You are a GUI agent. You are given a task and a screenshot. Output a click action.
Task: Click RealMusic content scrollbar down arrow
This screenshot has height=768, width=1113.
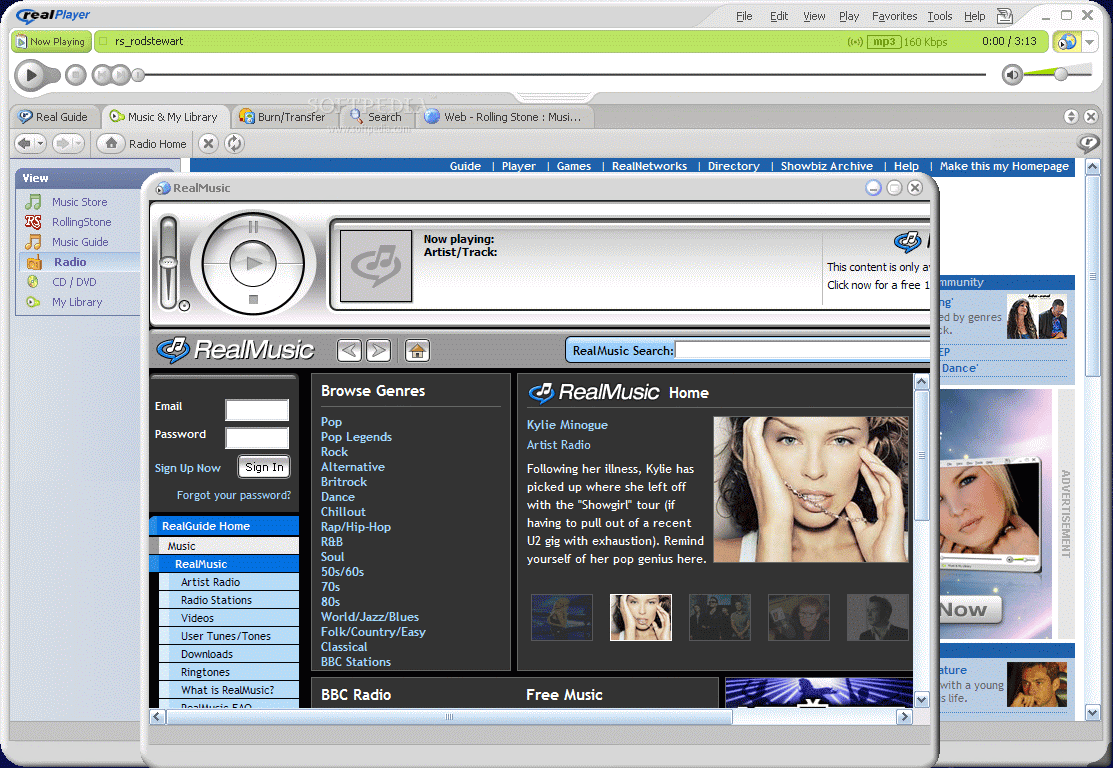[x=921, y=699]
